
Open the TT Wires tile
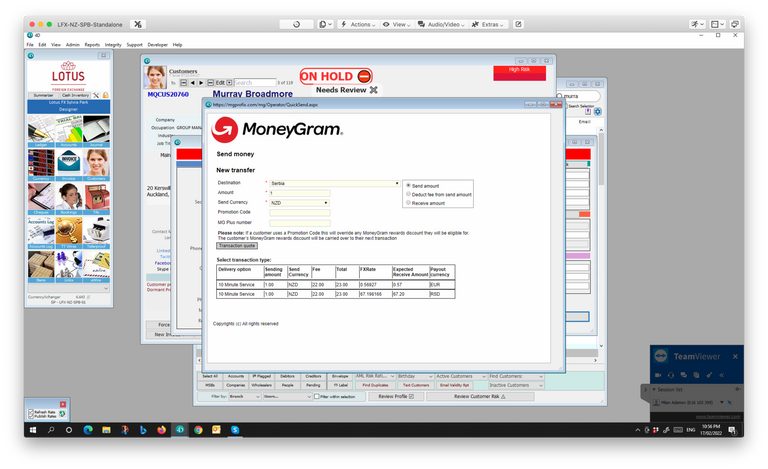pos(69,233)
